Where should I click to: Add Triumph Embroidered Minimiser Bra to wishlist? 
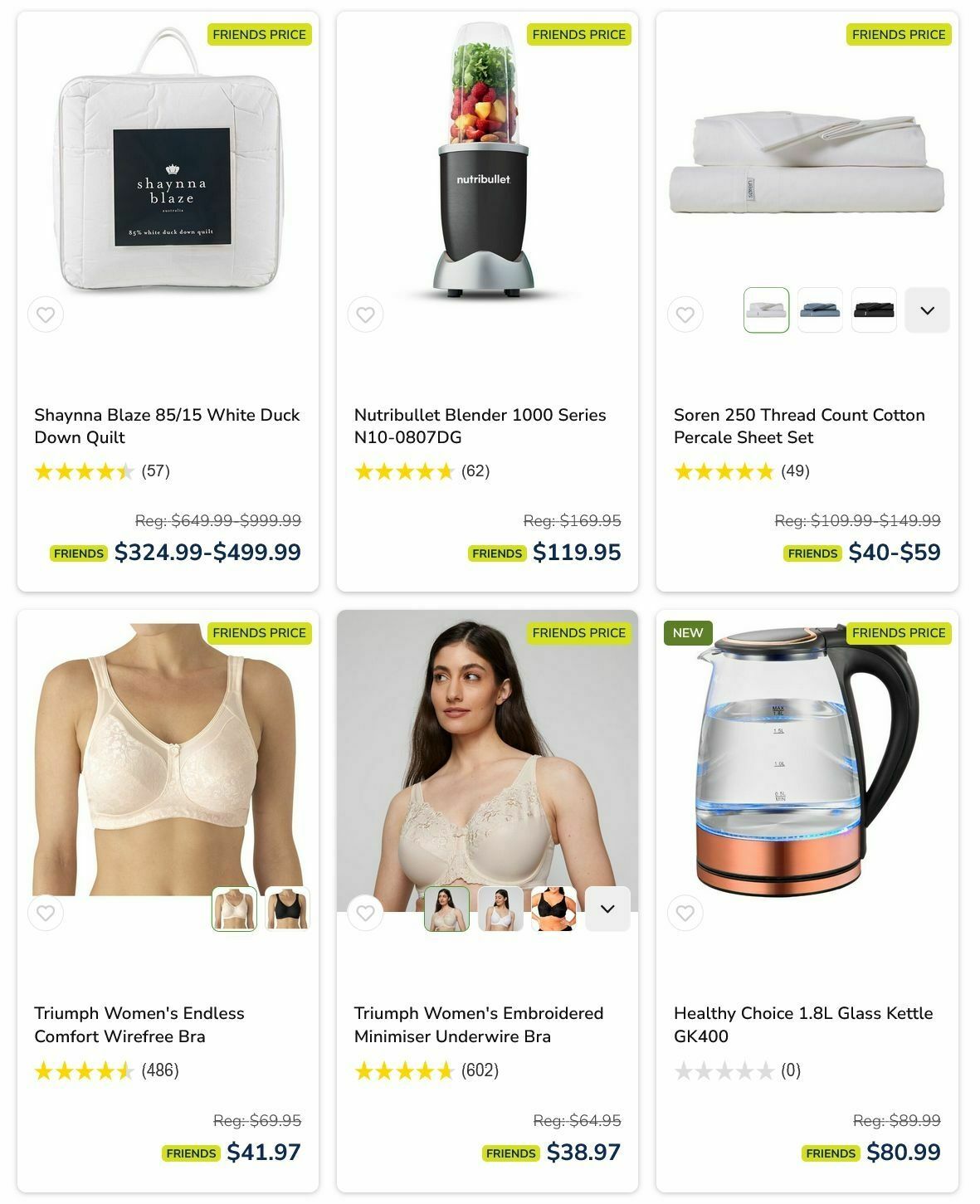click(365, 913)
